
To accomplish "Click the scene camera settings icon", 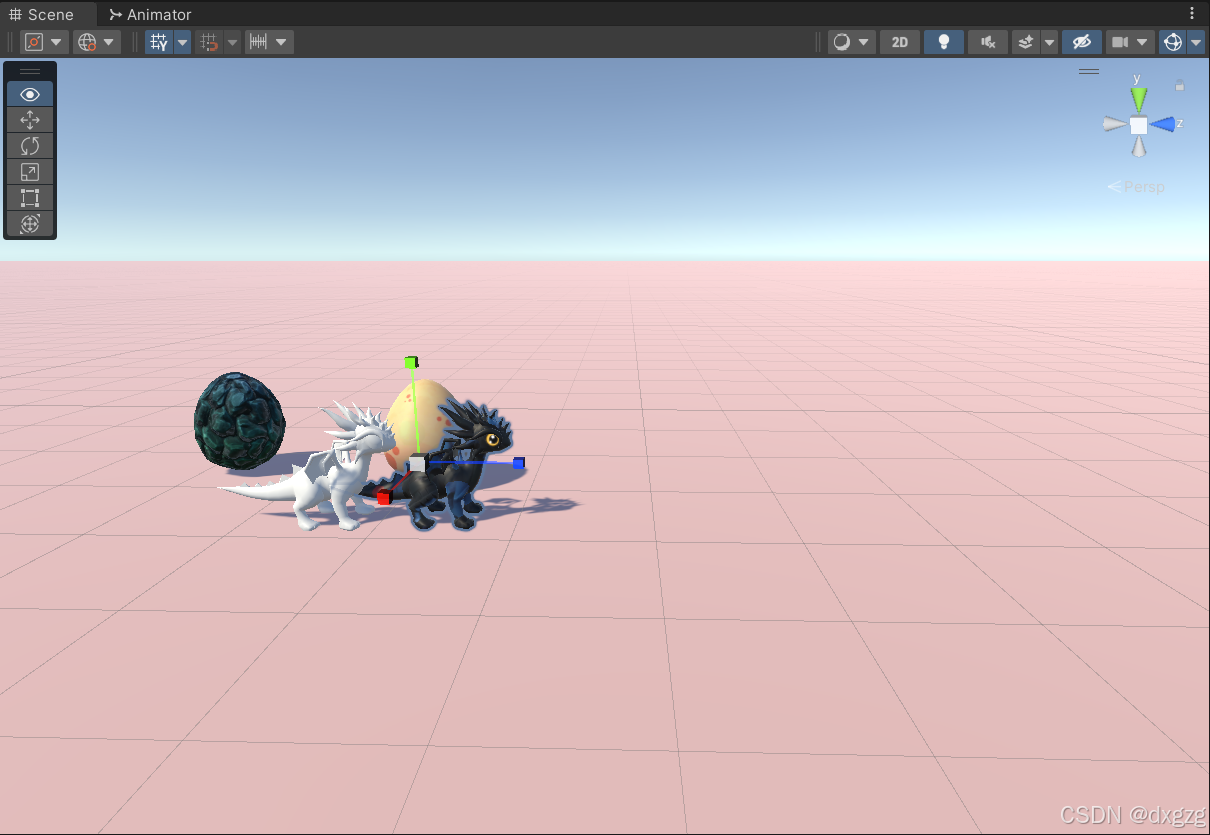I will (x=1120, y=42).
